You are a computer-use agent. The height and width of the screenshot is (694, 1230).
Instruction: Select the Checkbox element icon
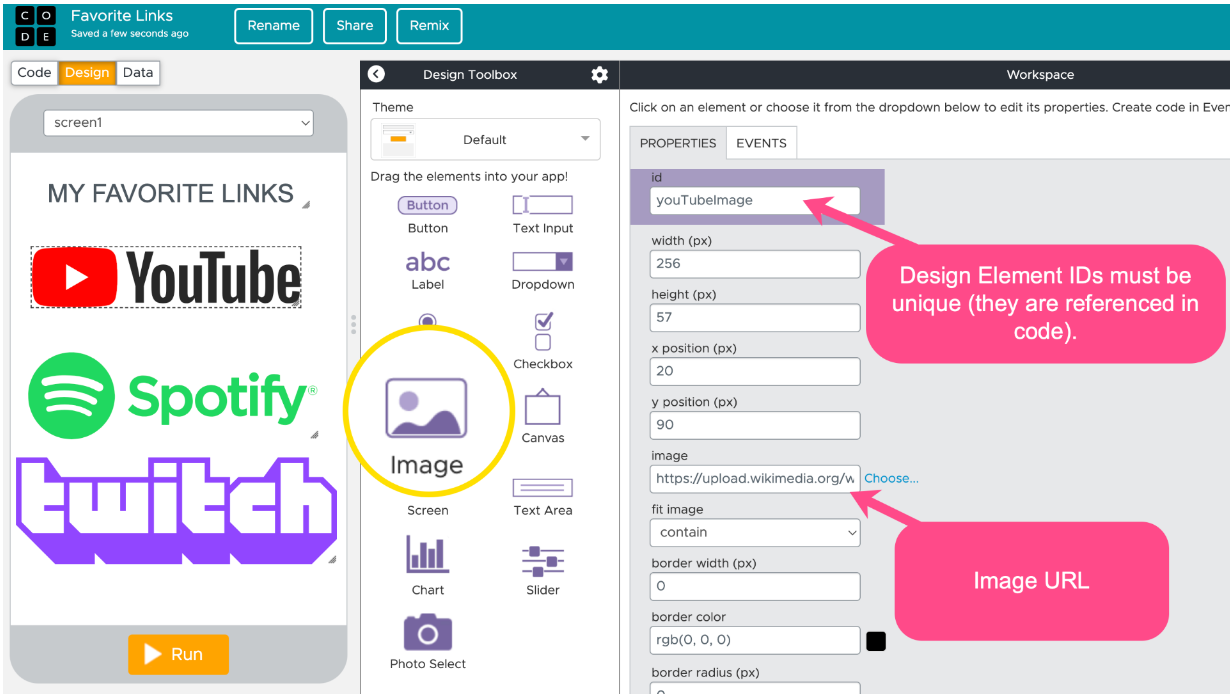543,332
